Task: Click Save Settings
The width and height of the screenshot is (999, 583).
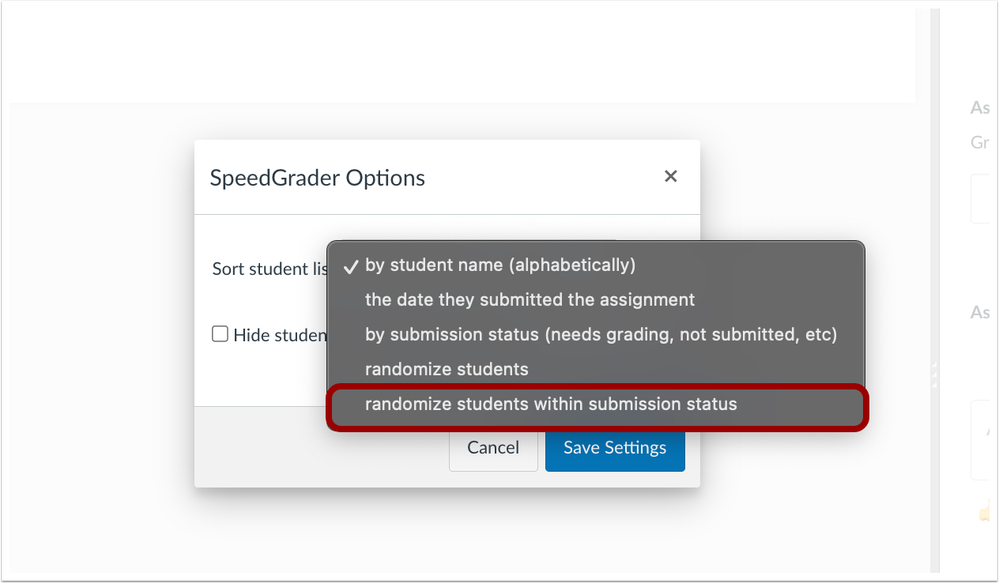Action: pyautogui.click(x=615, y=448)
